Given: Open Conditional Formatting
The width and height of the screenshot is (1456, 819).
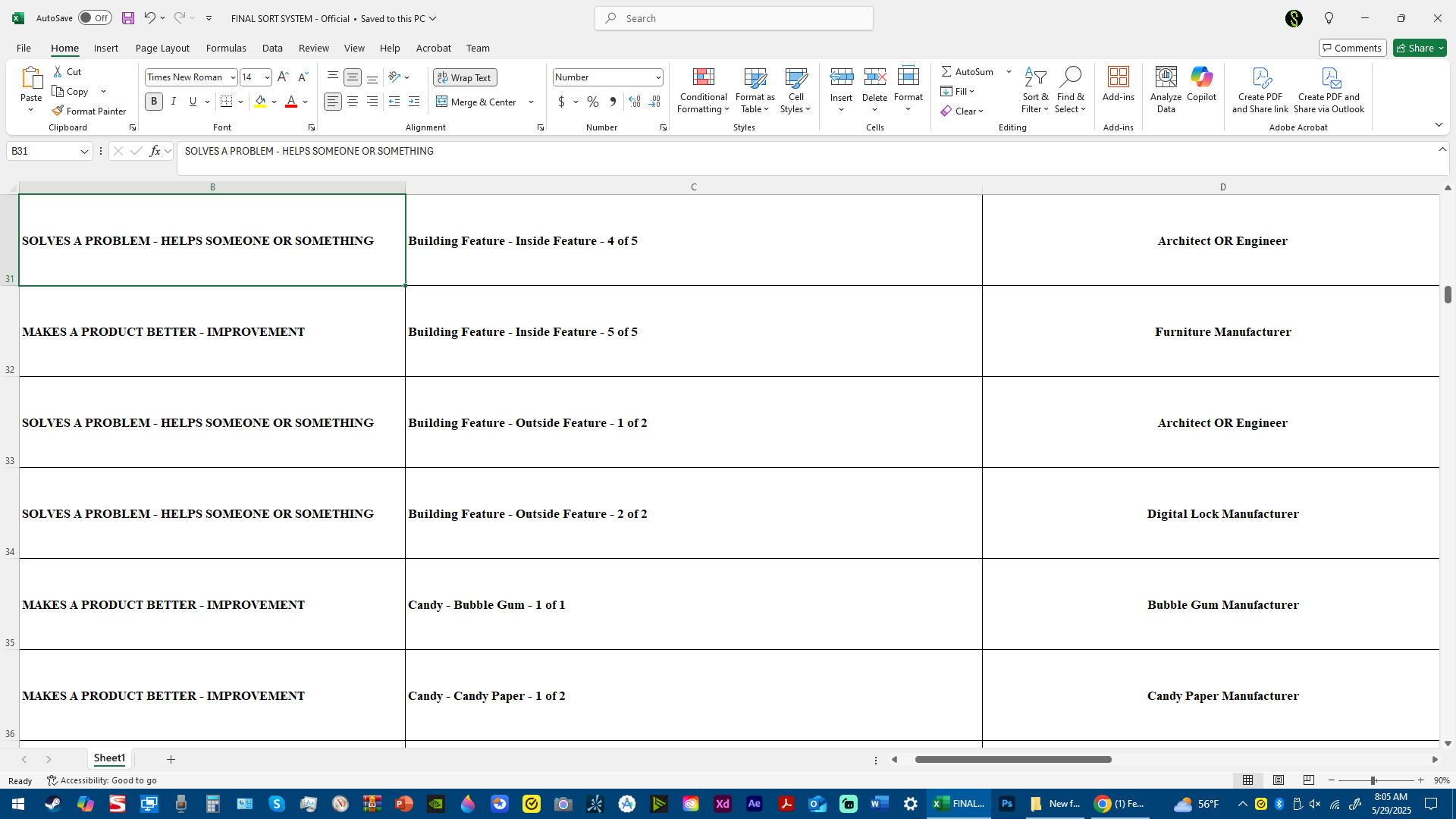Looking at the screenshot, I should point(703,91).
